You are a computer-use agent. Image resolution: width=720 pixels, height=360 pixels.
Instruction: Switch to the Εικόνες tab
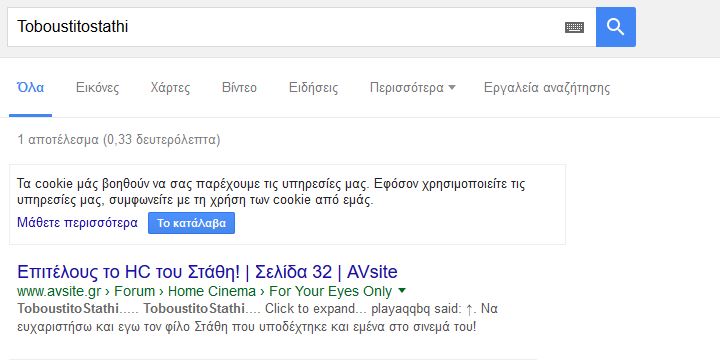pyautogui.click(x=97, y=87)
